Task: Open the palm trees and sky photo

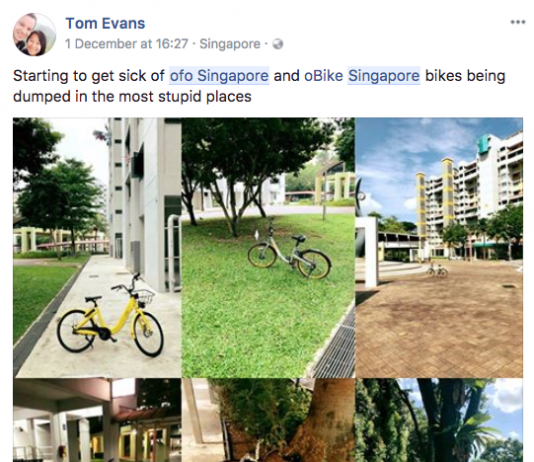Action: pyautogui.click(x=439, y=420)
